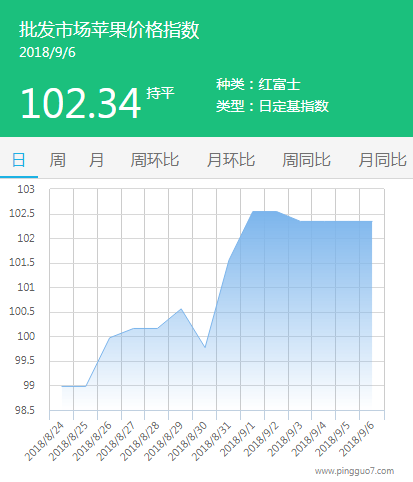Click the 102.34 index value

pyautogui.click(x=80, y=103)
